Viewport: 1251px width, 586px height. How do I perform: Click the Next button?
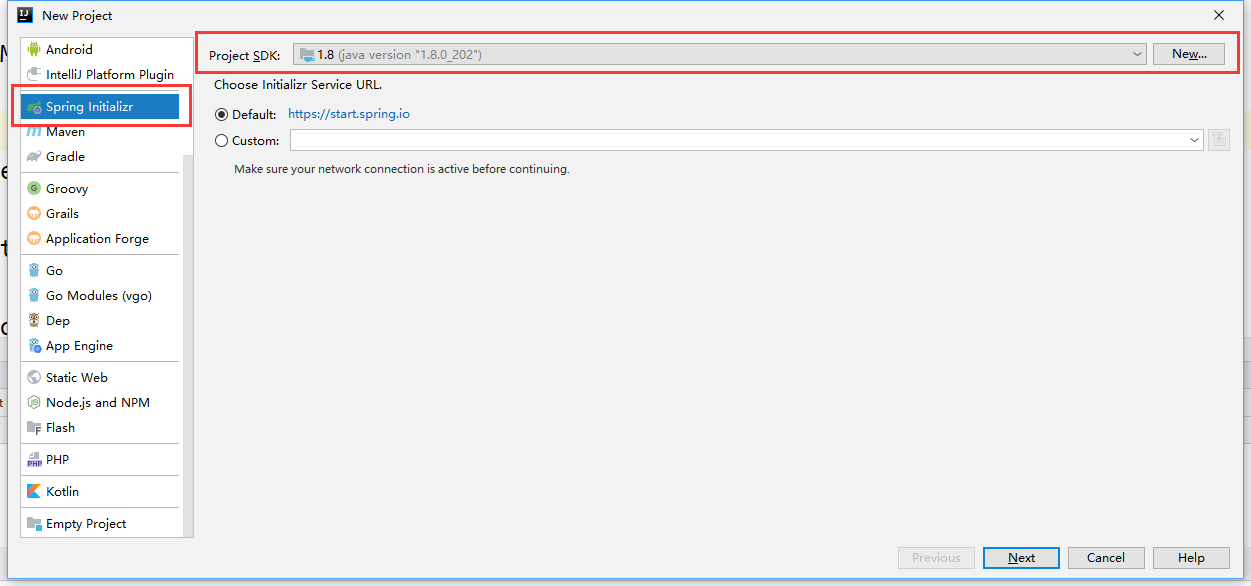coord(1021,558)
